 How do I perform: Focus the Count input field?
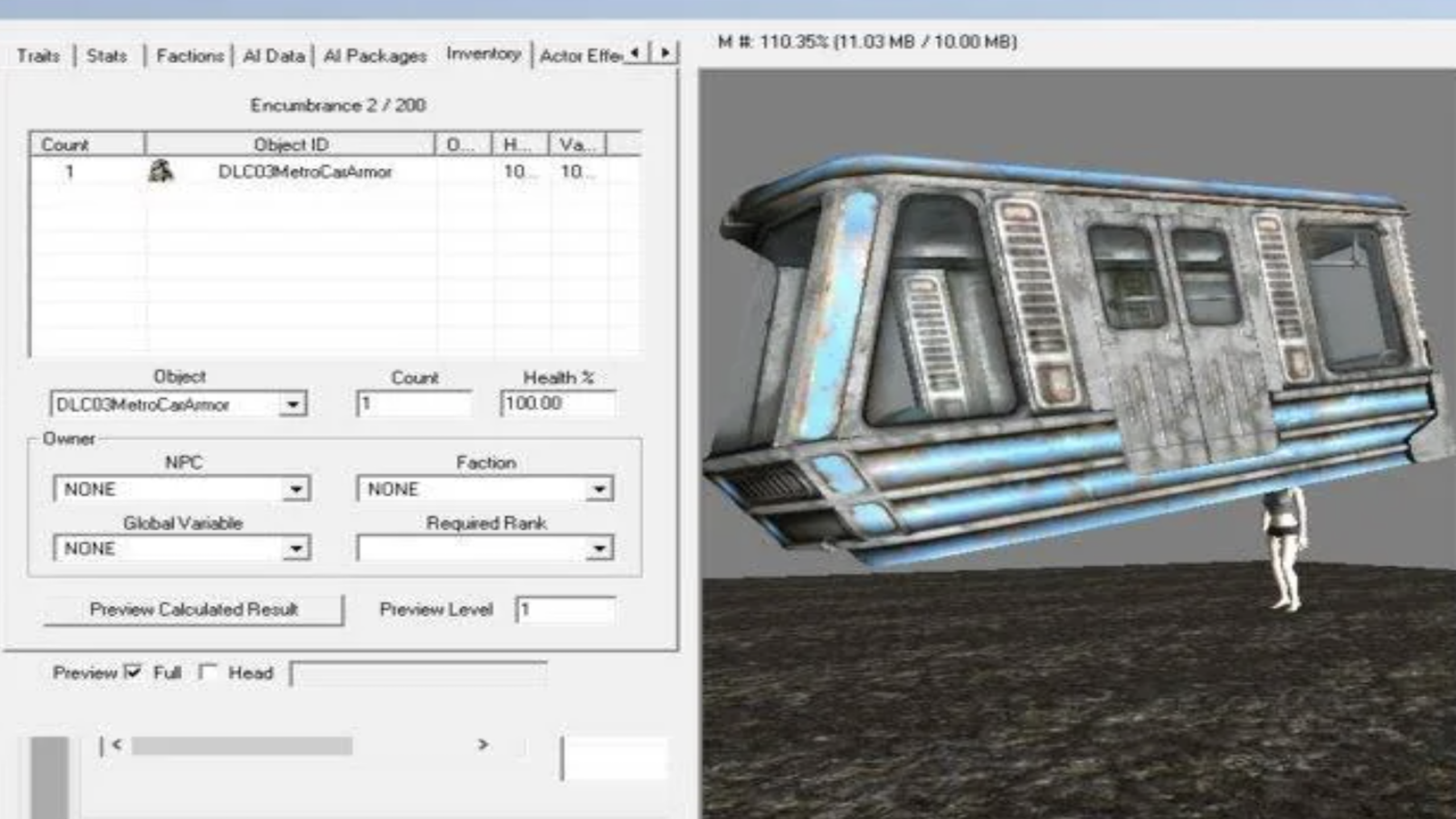tap(413, 404)
